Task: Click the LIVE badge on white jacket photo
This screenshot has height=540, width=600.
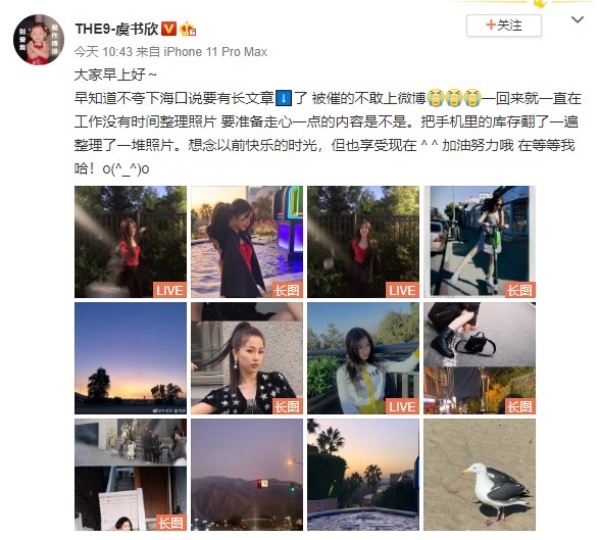Action: coord(402,406)
